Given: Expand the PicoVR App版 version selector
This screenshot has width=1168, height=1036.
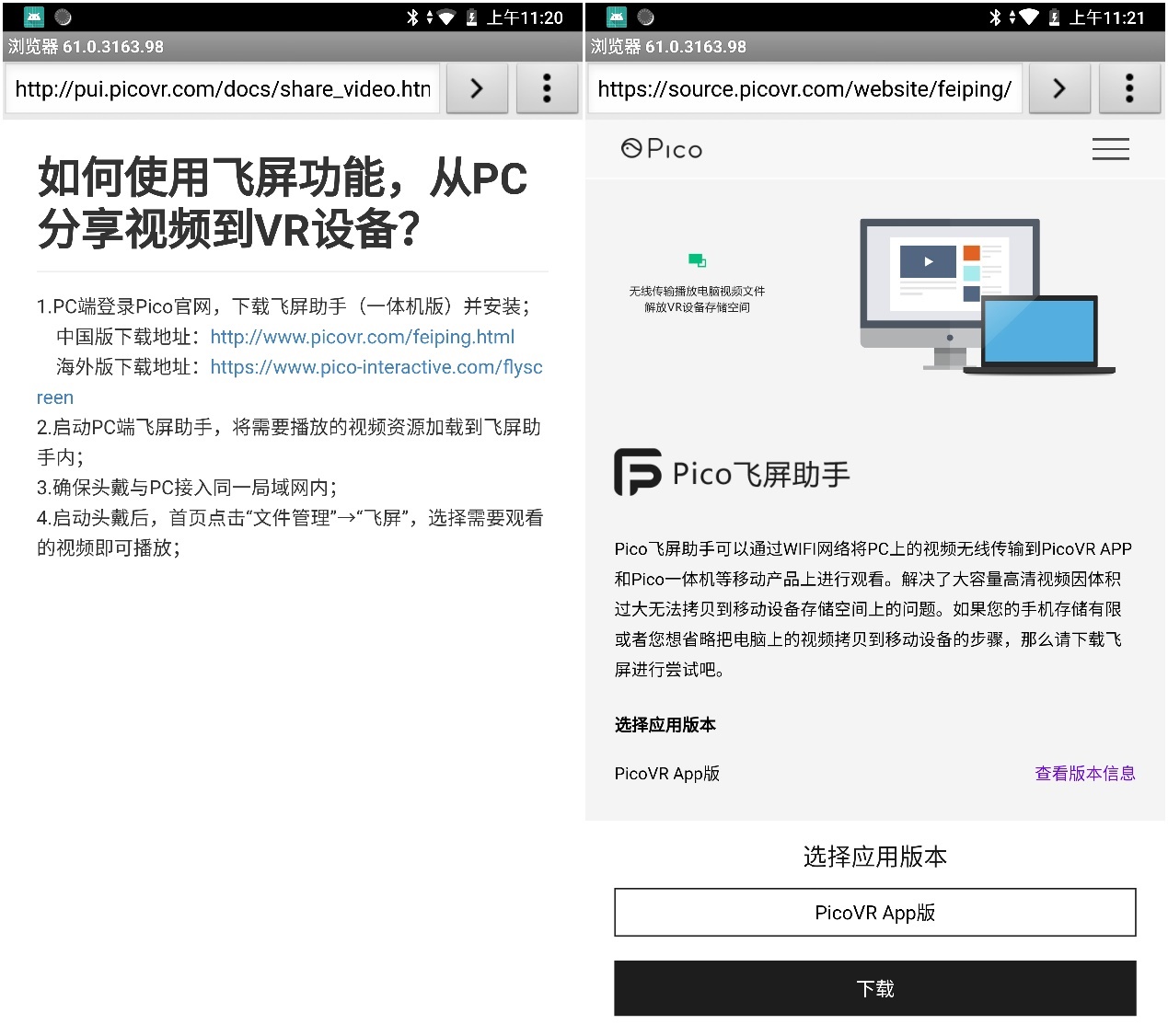Looking at the screenshot, I should (874, 913).
